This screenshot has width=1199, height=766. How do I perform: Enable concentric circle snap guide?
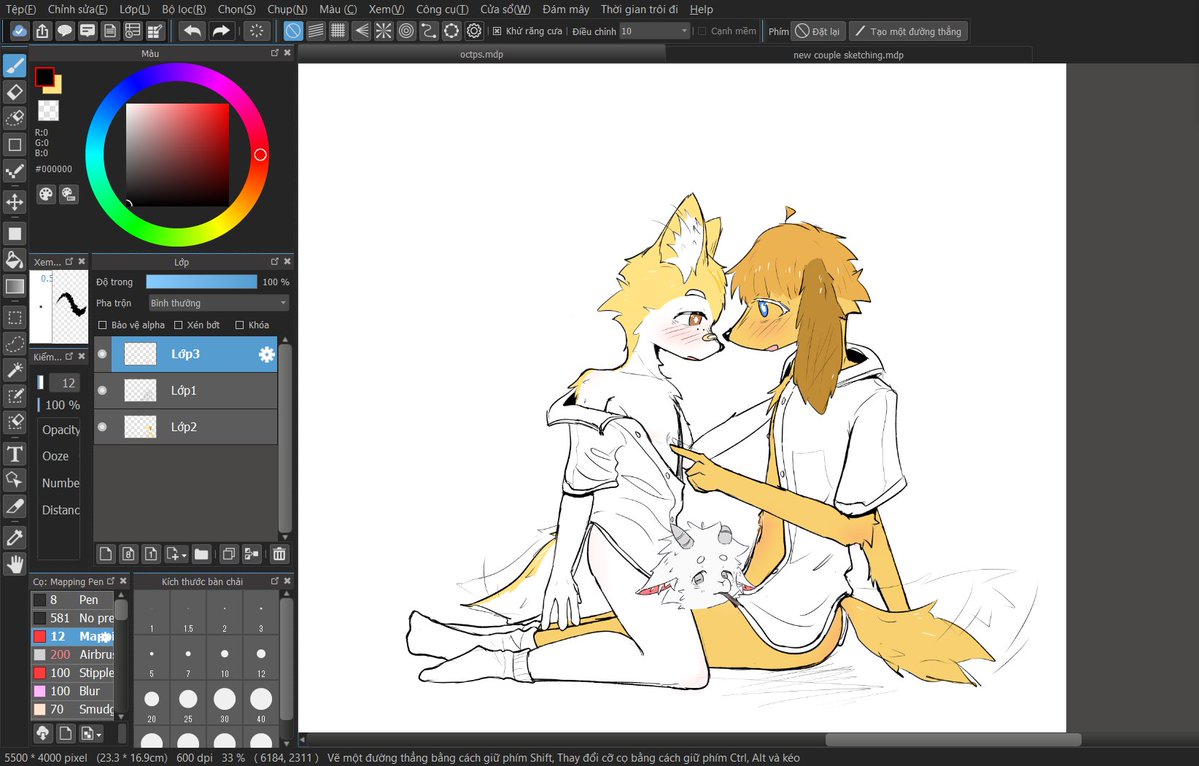pos(406,31)
